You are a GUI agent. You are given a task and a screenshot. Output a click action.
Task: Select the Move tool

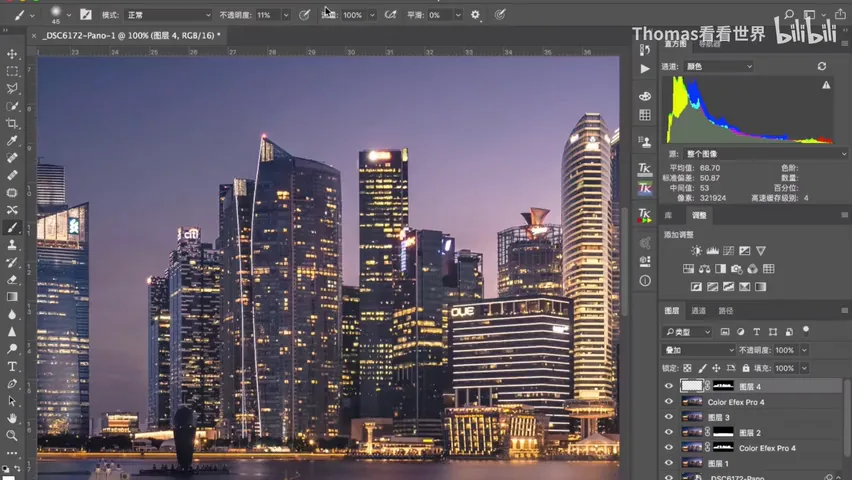11,54
